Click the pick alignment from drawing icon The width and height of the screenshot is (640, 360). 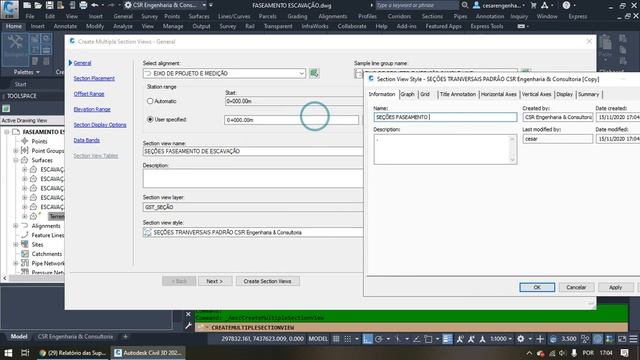pos(314,73)
